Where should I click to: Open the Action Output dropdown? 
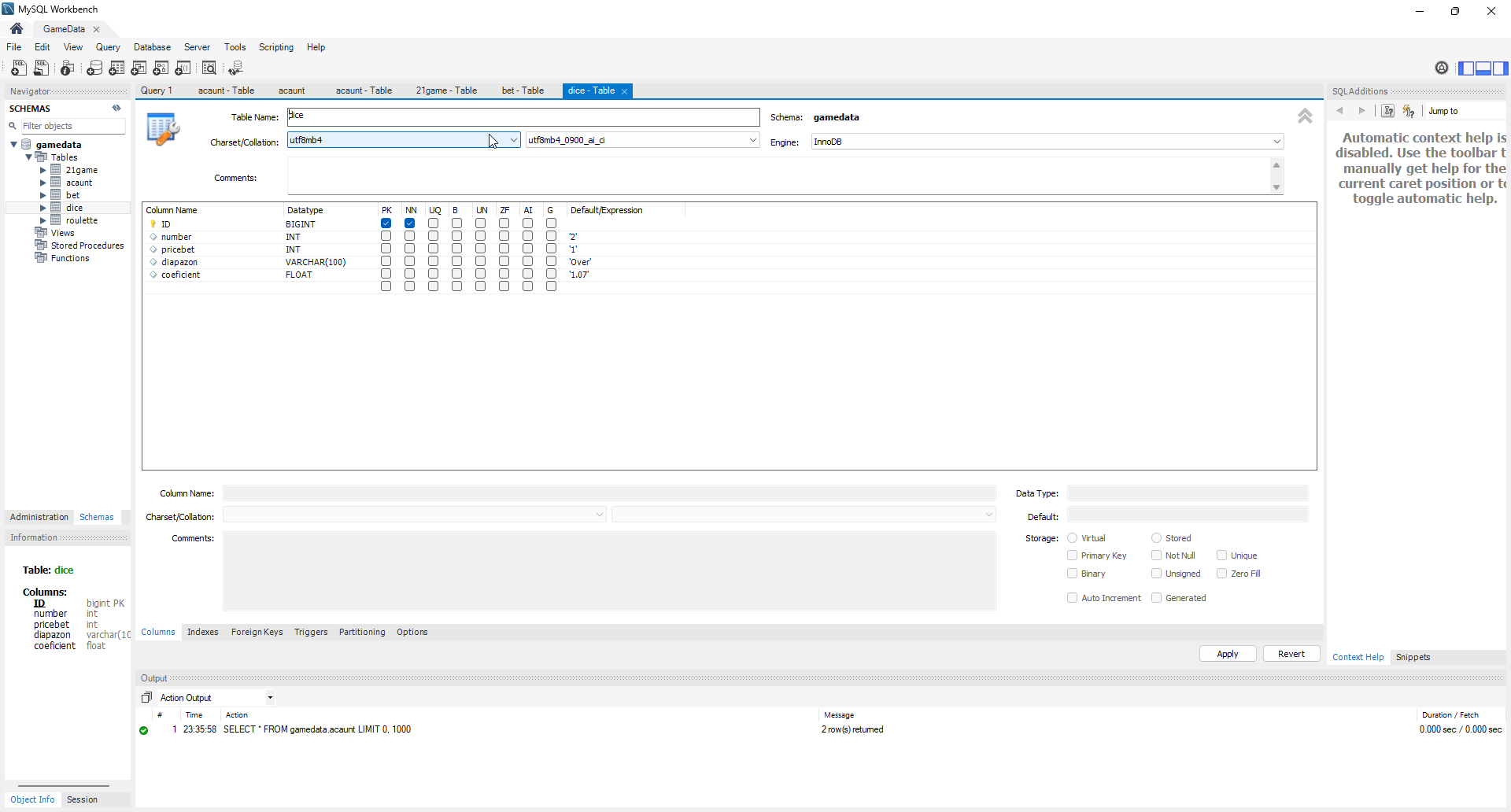pyautogui.click(x=270, y=698)
